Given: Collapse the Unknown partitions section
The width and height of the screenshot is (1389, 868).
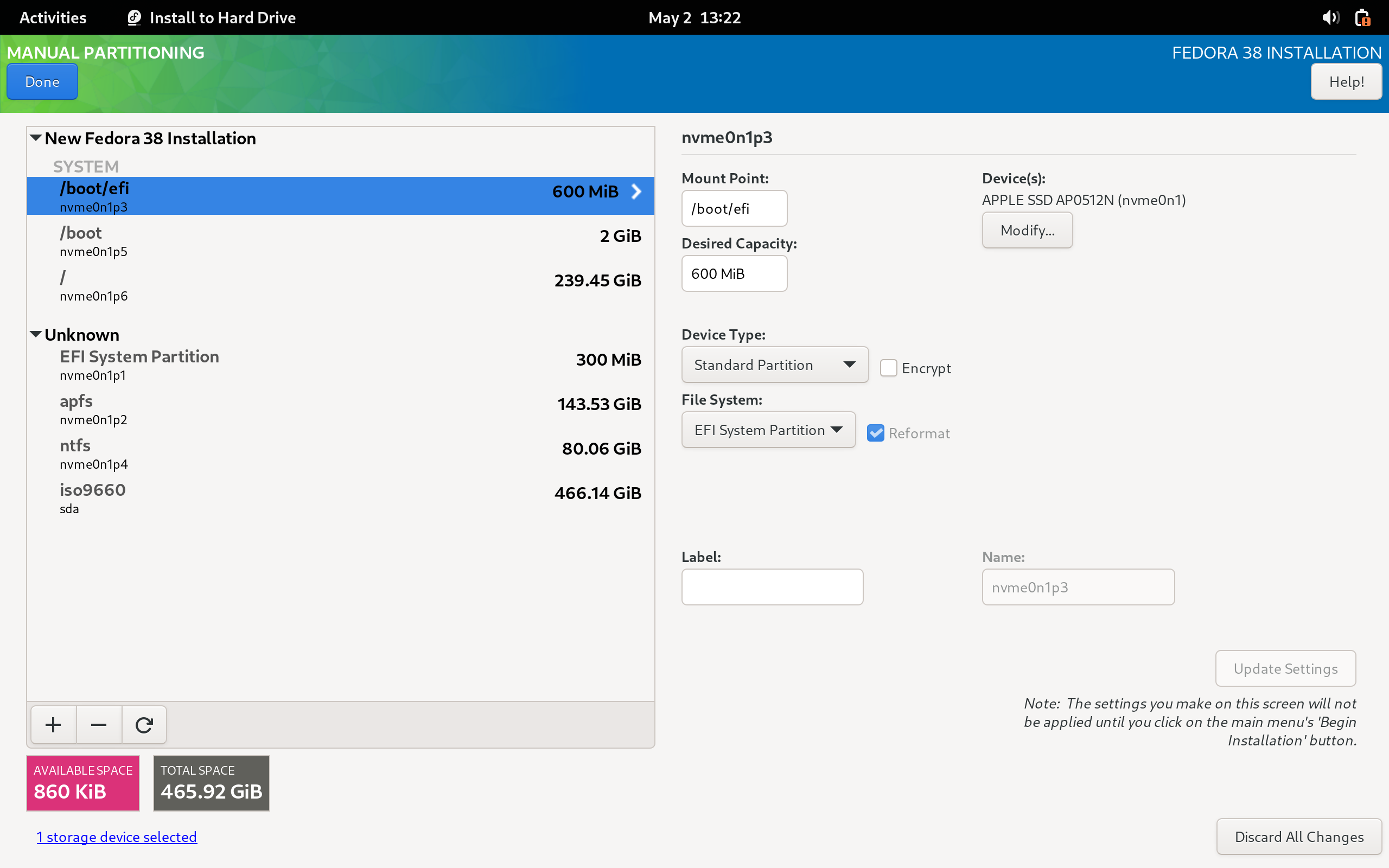Looking at the screenshot, I should tap(36, 333).
